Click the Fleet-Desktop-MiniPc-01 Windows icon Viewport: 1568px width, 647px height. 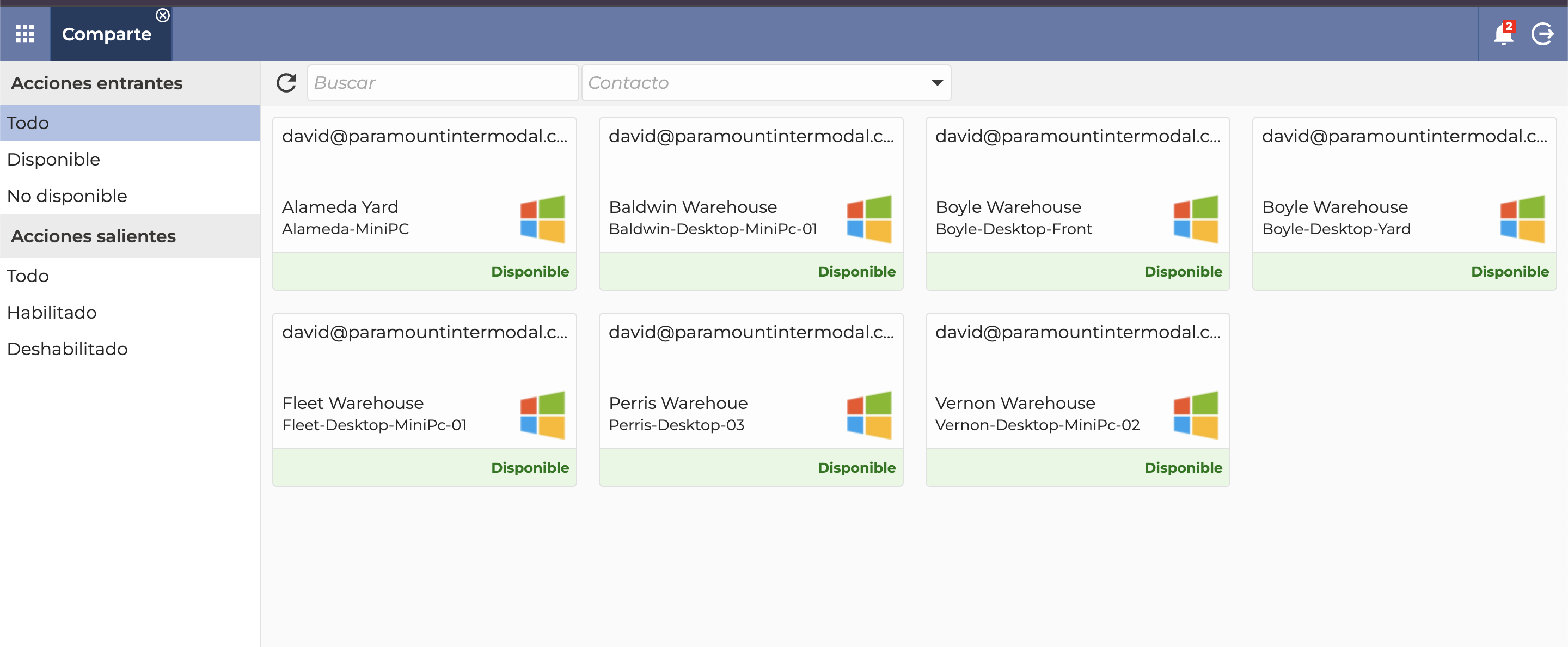542,415
